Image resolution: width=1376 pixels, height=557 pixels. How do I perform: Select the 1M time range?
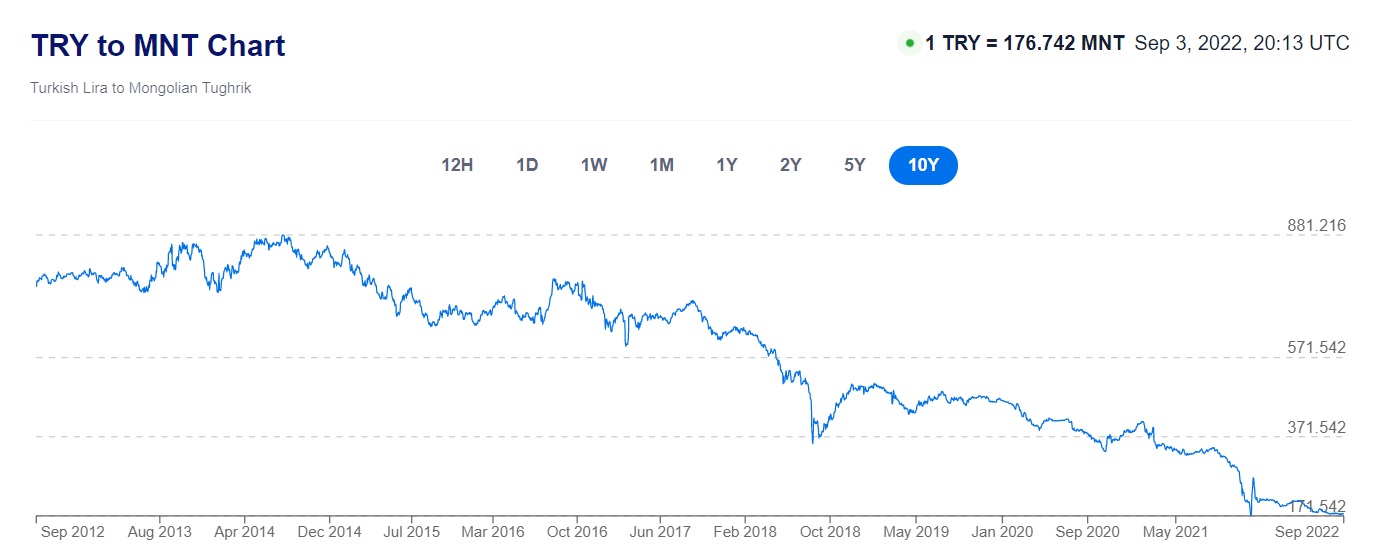tap(661, 165)
